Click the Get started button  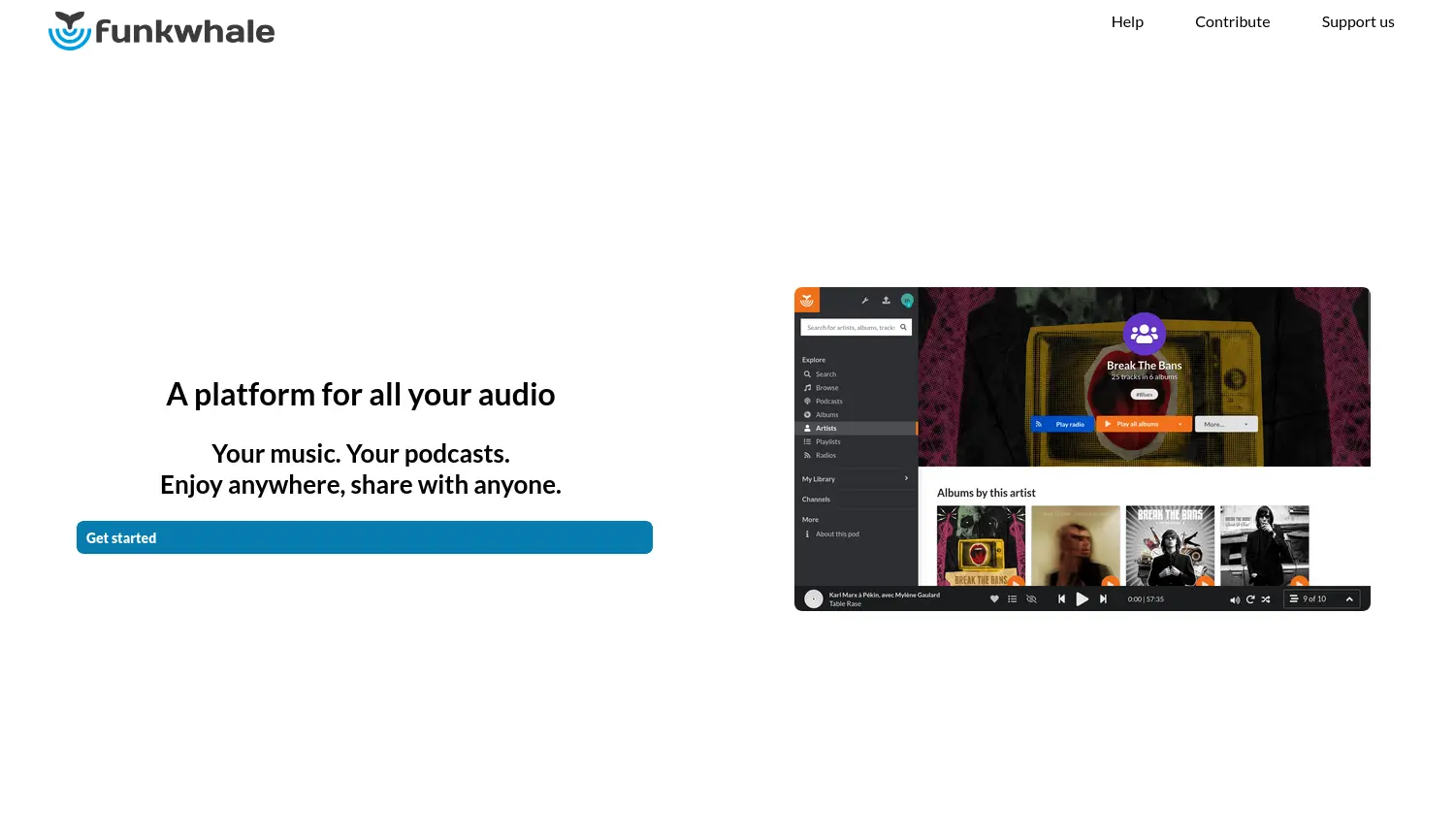(x=364, y=537)
